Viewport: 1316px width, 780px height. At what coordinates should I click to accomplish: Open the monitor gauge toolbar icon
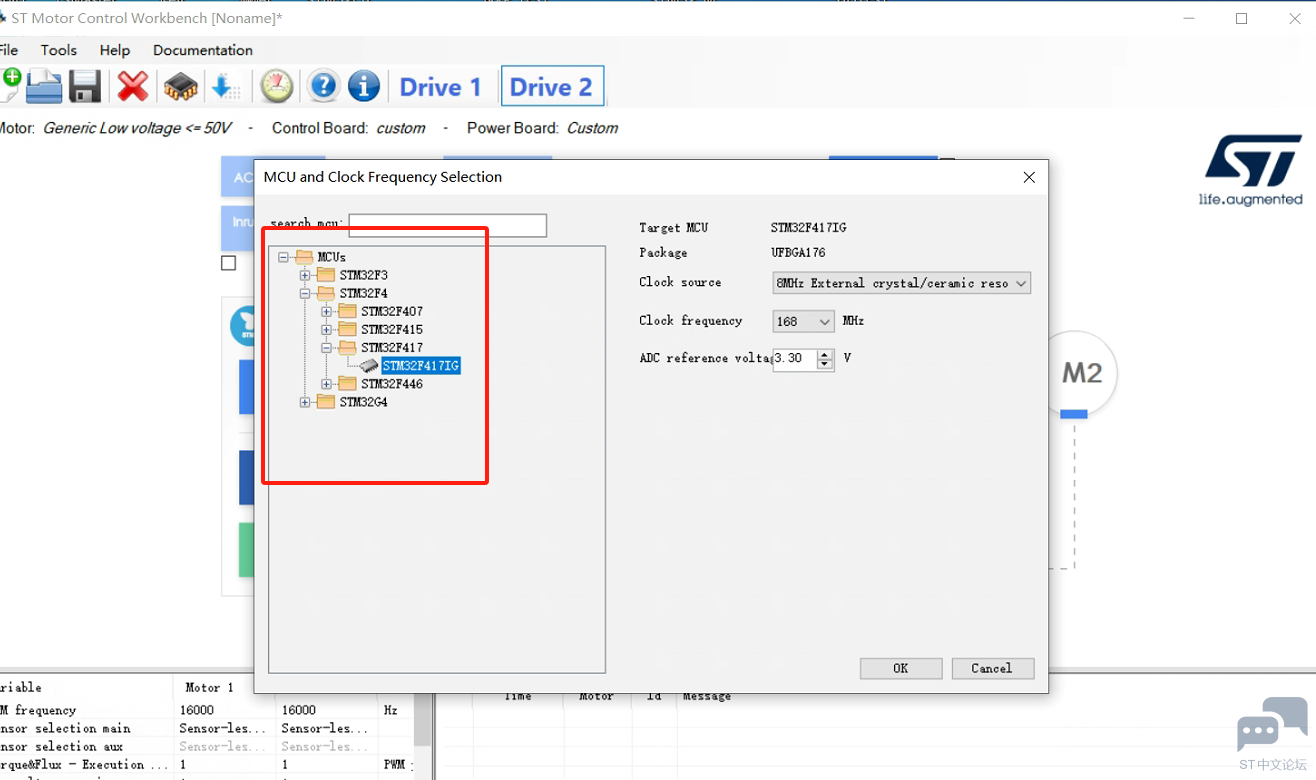(x=277, y=87)
